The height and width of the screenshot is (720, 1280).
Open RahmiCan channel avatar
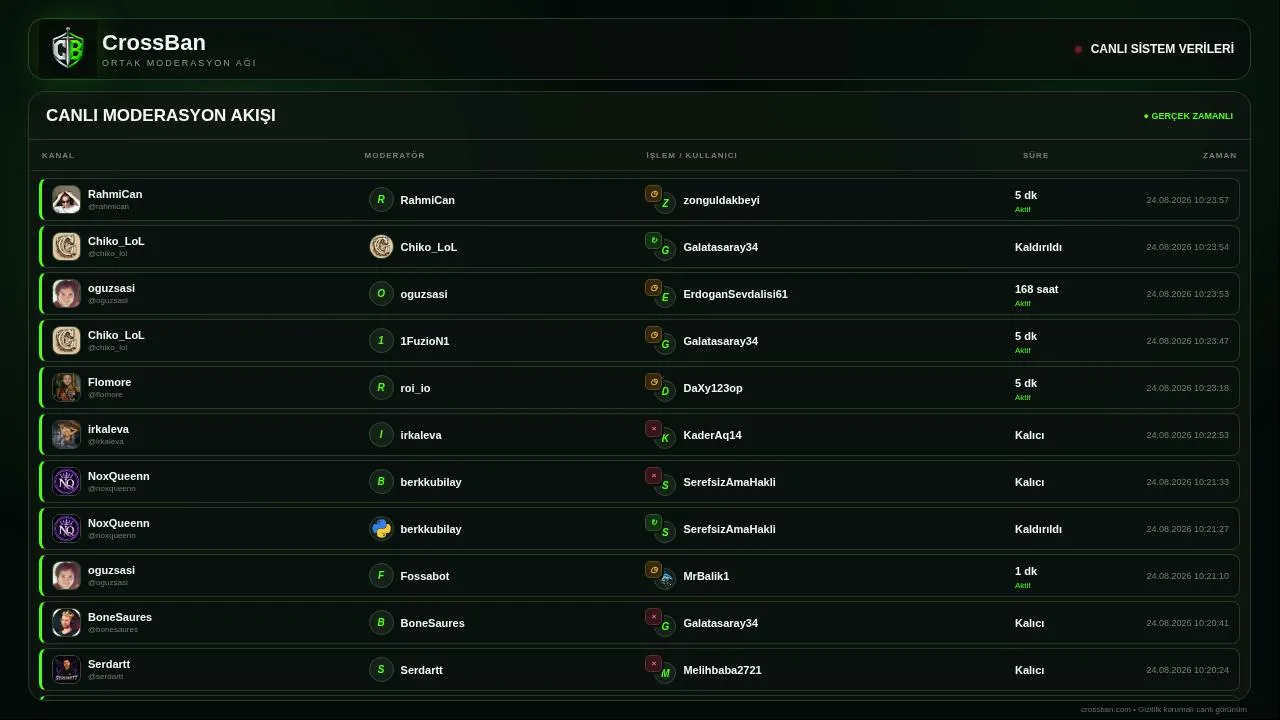(x=66, y=199)
